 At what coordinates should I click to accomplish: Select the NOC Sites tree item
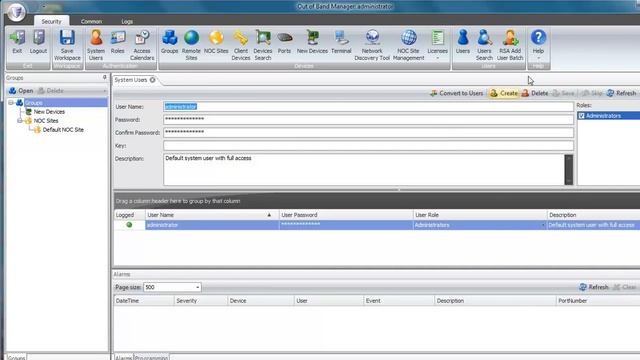pos(46,120)
